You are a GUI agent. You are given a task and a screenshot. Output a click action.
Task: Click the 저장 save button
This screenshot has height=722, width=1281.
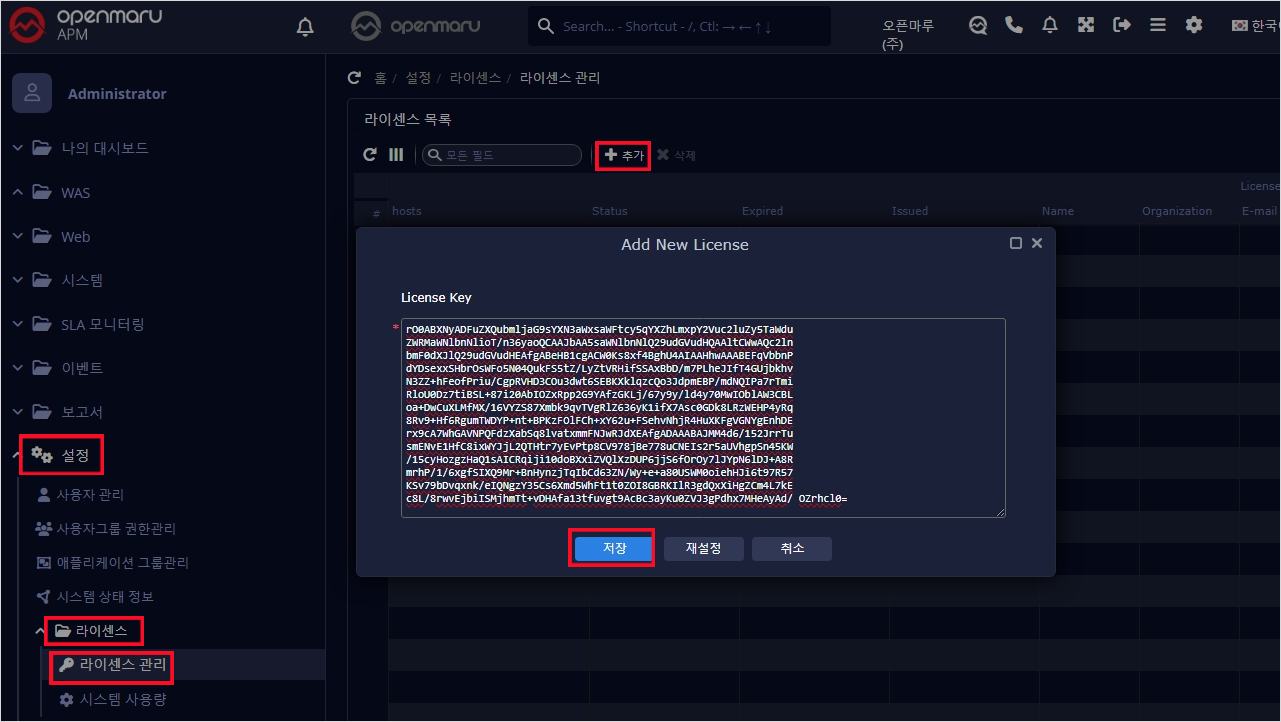613,548
